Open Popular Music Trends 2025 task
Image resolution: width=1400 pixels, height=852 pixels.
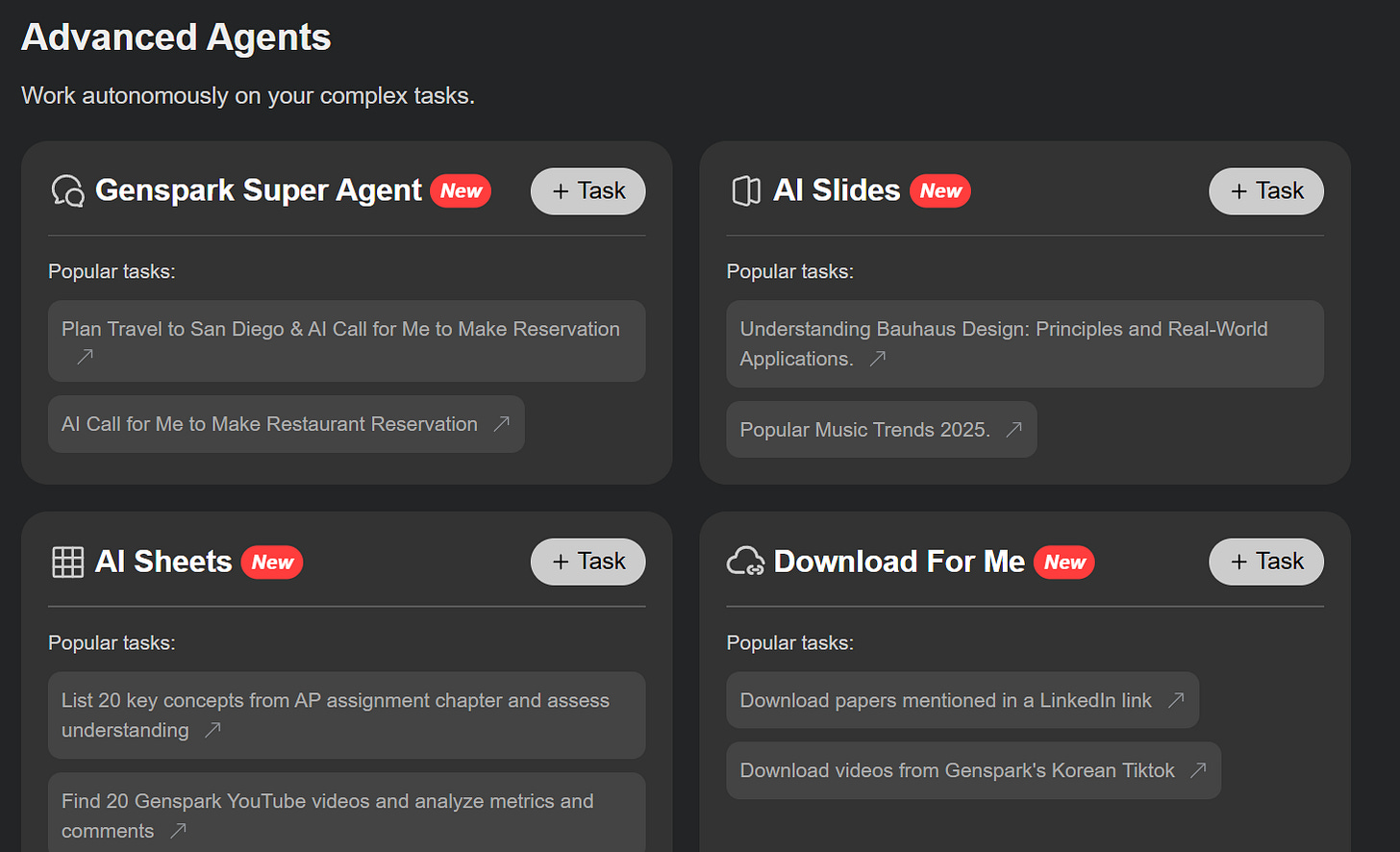pyautogui.click(x=882, y=430)
